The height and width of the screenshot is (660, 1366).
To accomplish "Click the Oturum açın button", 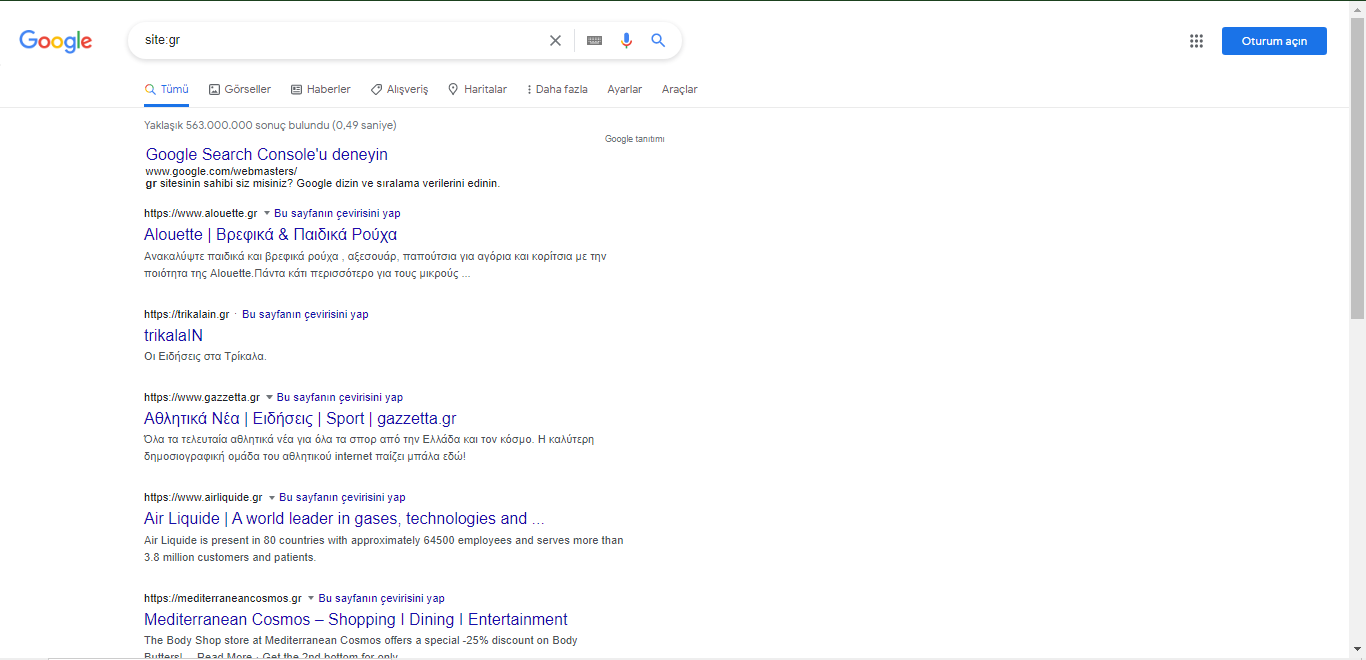I will coord(1274,41).
